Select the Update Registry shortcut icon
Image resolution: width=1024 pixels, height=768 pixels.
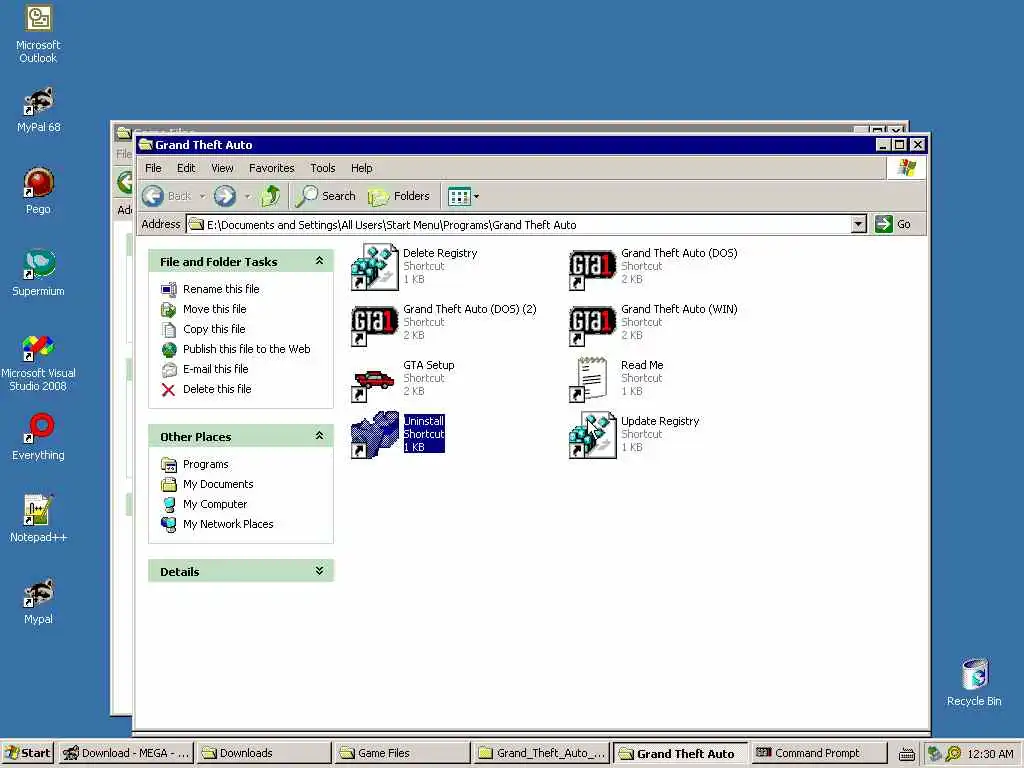[x=592, y=434]
